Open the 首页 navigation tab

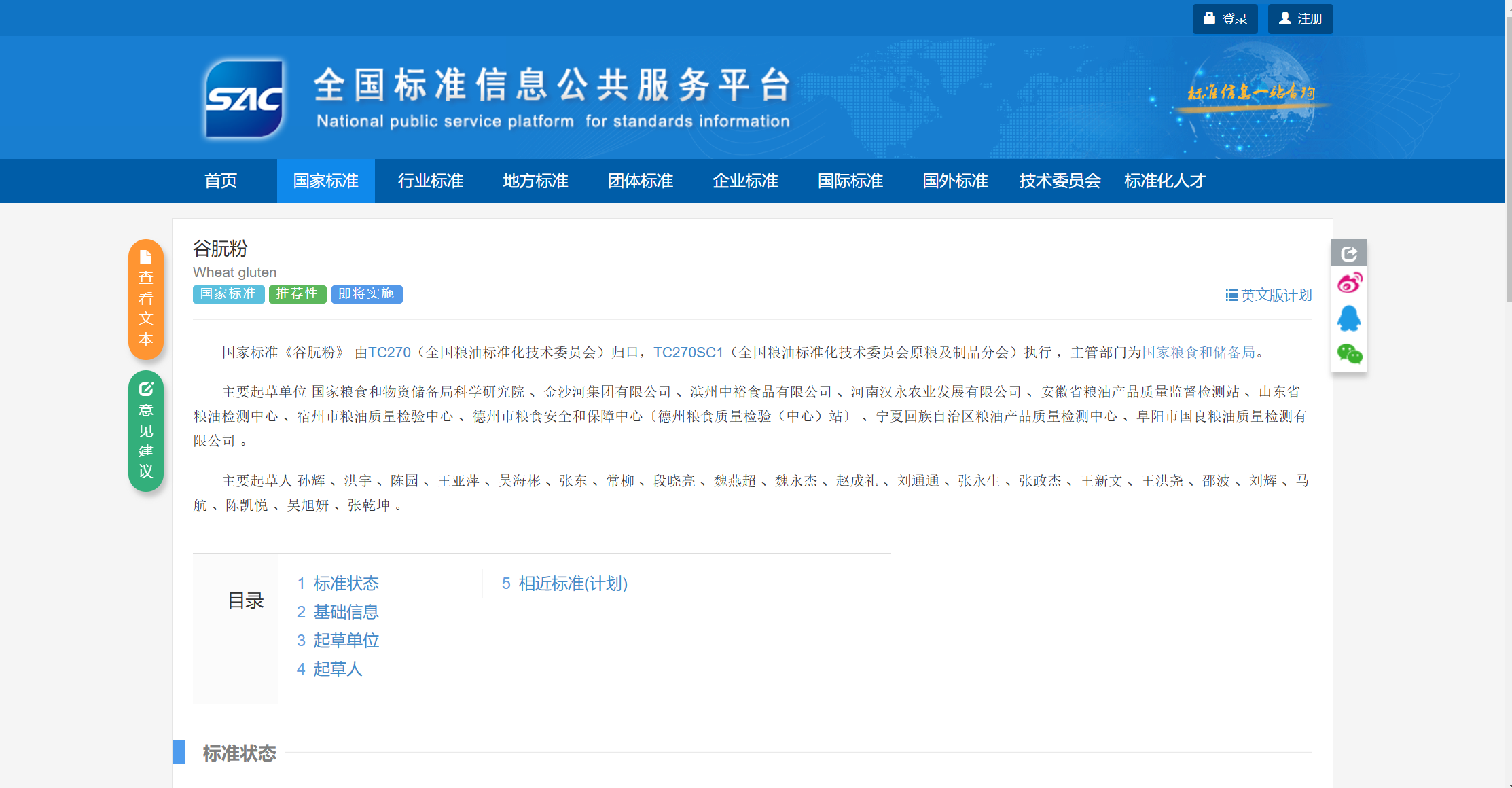pyautogui.click(x=221, y=181)
